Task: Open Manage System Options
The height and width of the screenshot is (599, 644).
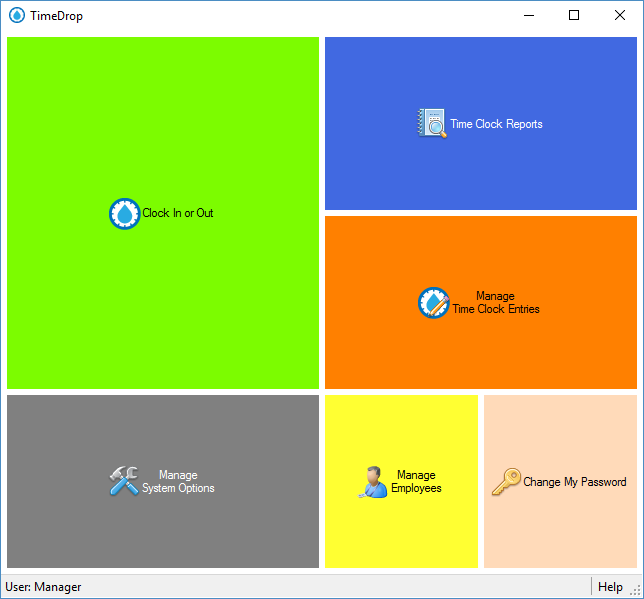Action: click(163, 482)
